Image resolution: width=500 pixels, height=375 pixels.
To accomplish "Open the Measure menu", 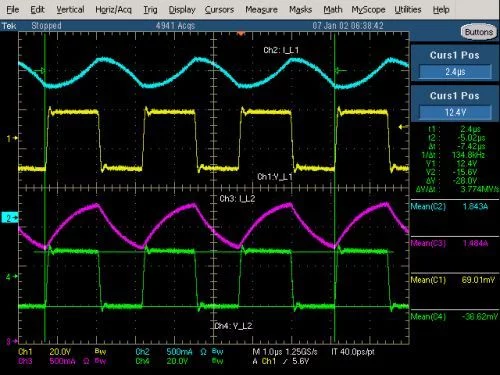I will 261,10.
